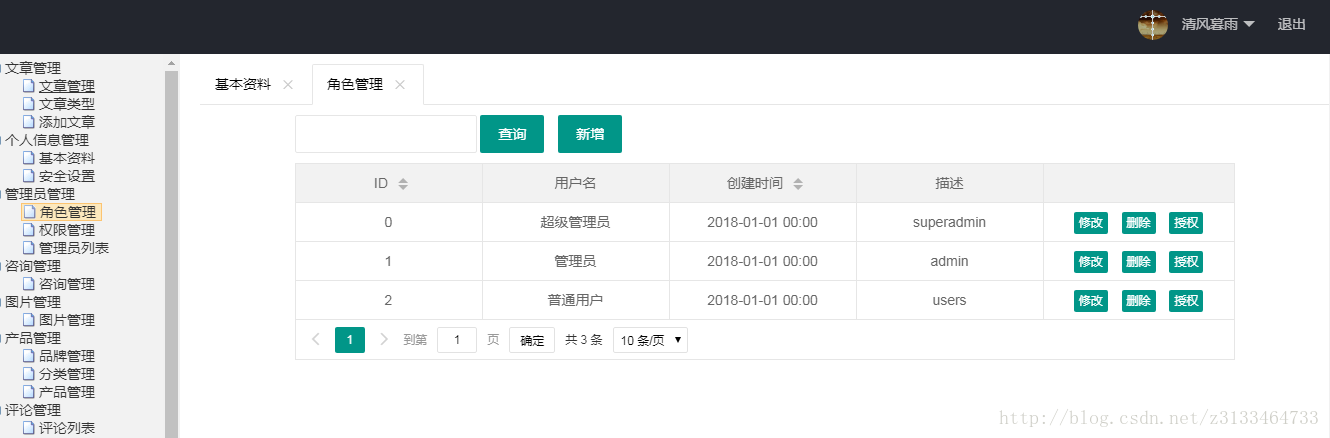Click 授权 for superadmin row
Viewport: 1330px width, 438px height.
[x=1186, y=223]
